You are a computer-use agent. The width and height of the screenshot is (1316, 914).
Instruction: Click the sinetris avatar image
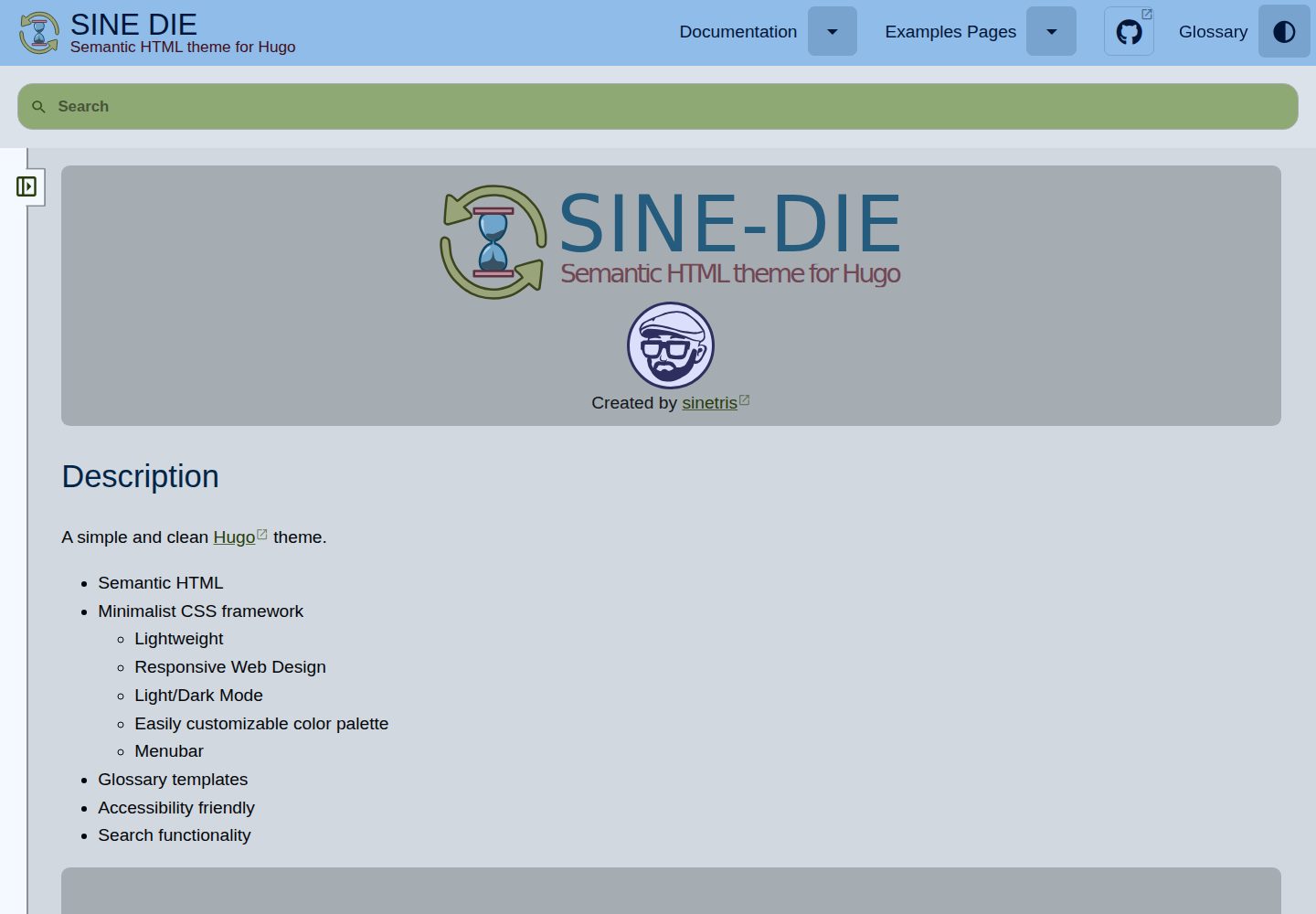pyautogui.click(x=671, y=345)
